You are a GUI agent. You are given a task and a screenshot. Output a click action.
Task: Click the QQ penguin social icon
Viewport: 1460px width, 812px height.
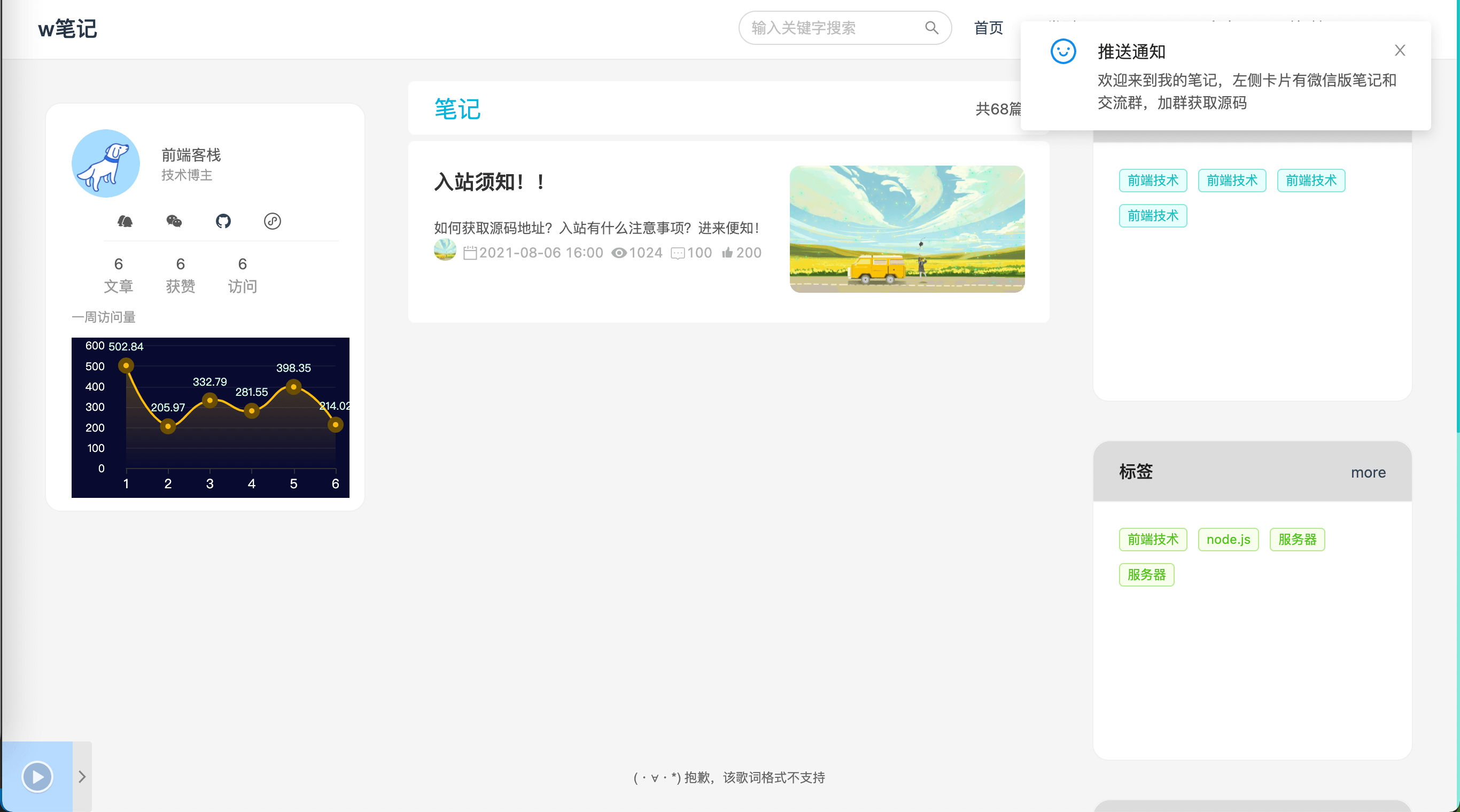click(125, 221)
